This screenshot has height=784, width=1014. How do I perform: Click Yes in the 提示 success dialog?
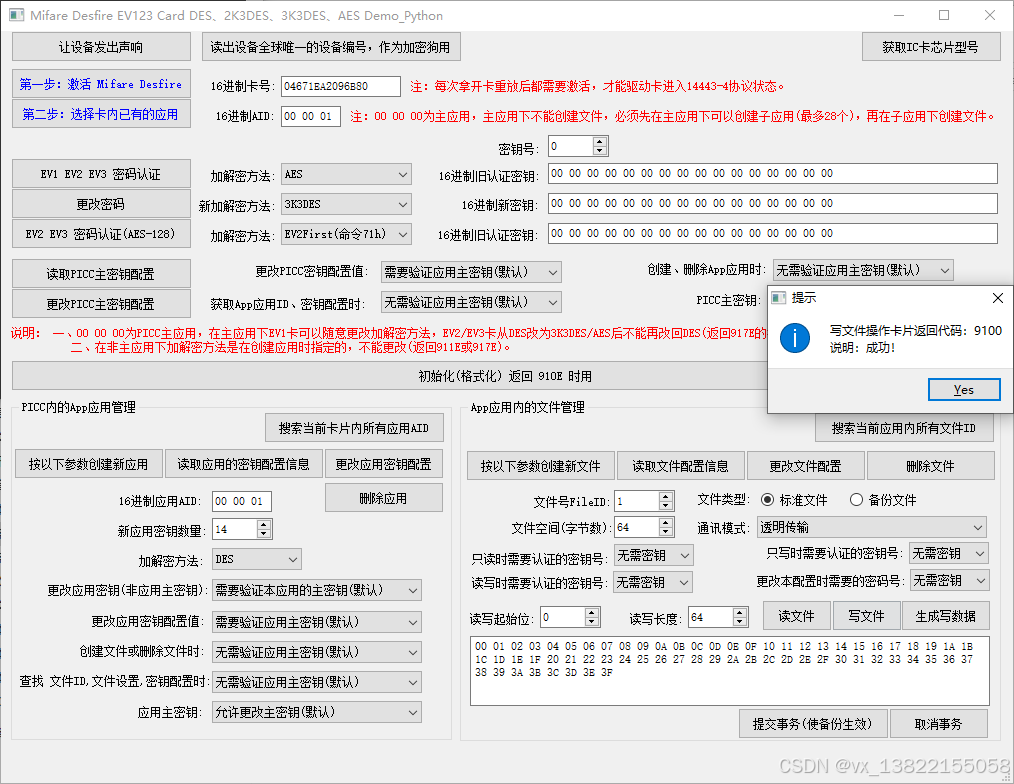[x=963, y=389]
